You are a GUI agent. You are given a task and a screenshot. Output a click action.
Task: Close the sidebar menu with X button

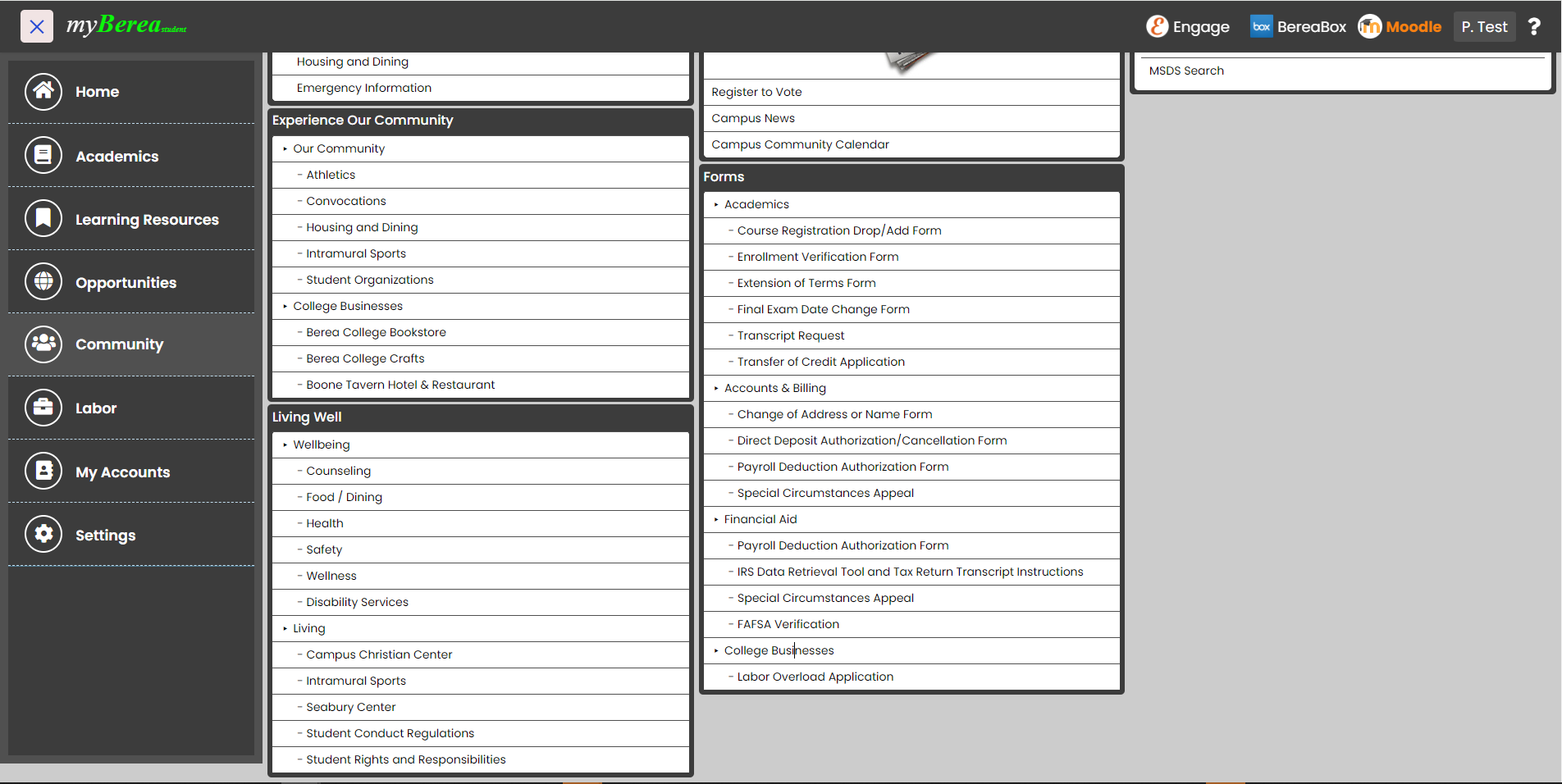[x=37, y=26]
